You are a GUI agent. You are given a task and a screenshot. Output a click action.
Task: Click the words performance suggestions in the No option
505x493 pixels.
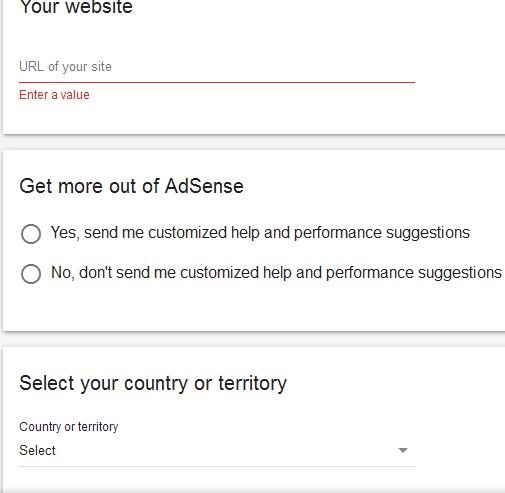coord(414,273)
